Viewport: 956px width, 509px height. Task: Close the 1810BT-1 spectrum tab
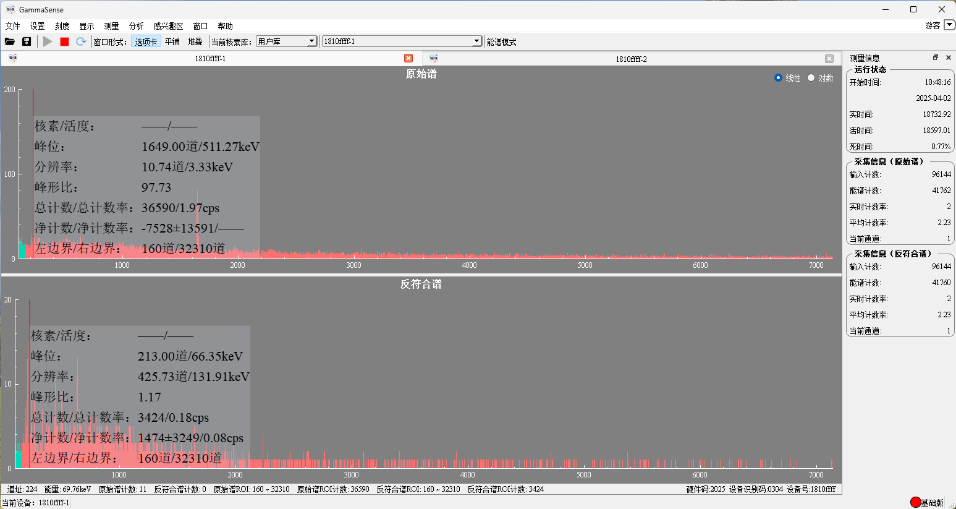pyautogui.click(x=408, y=59)
